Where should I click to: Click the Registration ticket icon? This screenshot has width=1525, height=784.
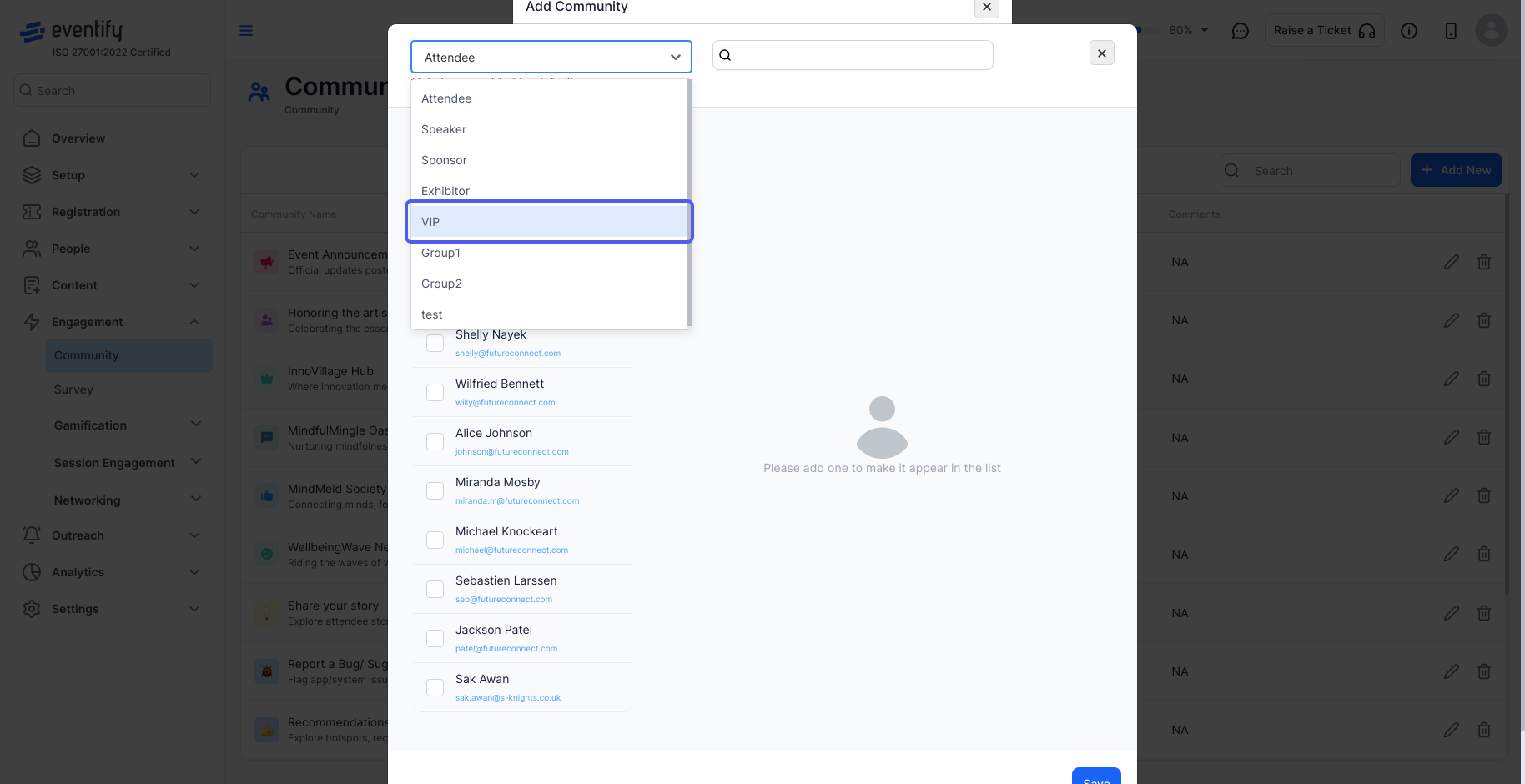click(x=32, y=212)
